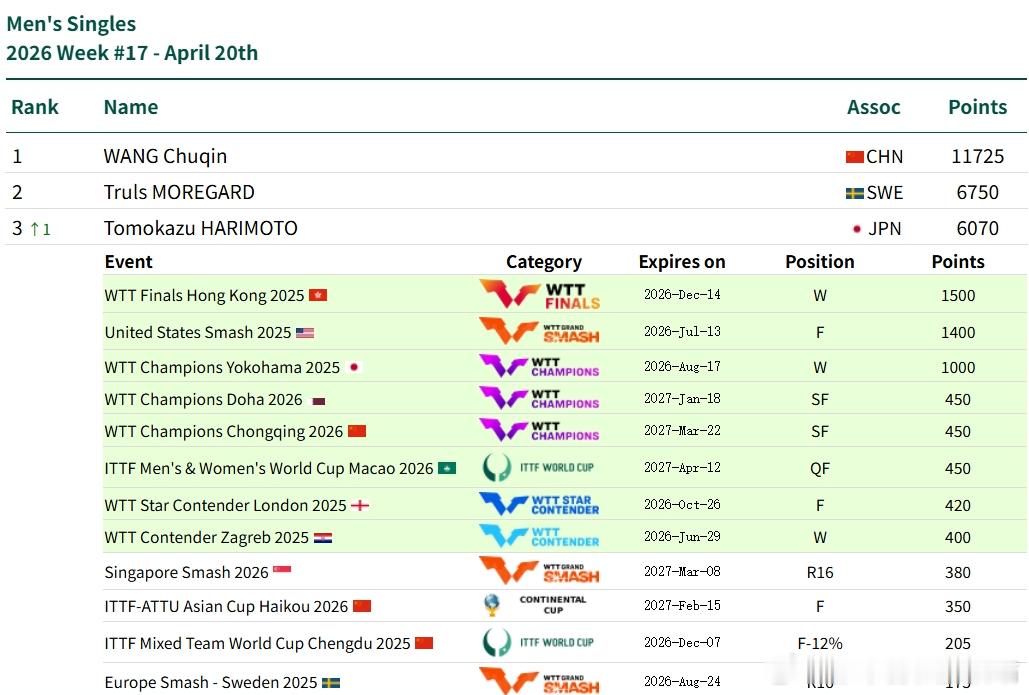This screenshot has width=1029, height=695.
Task: Open Truls MOREGARD's ranking row
Action: pos(516,192)
